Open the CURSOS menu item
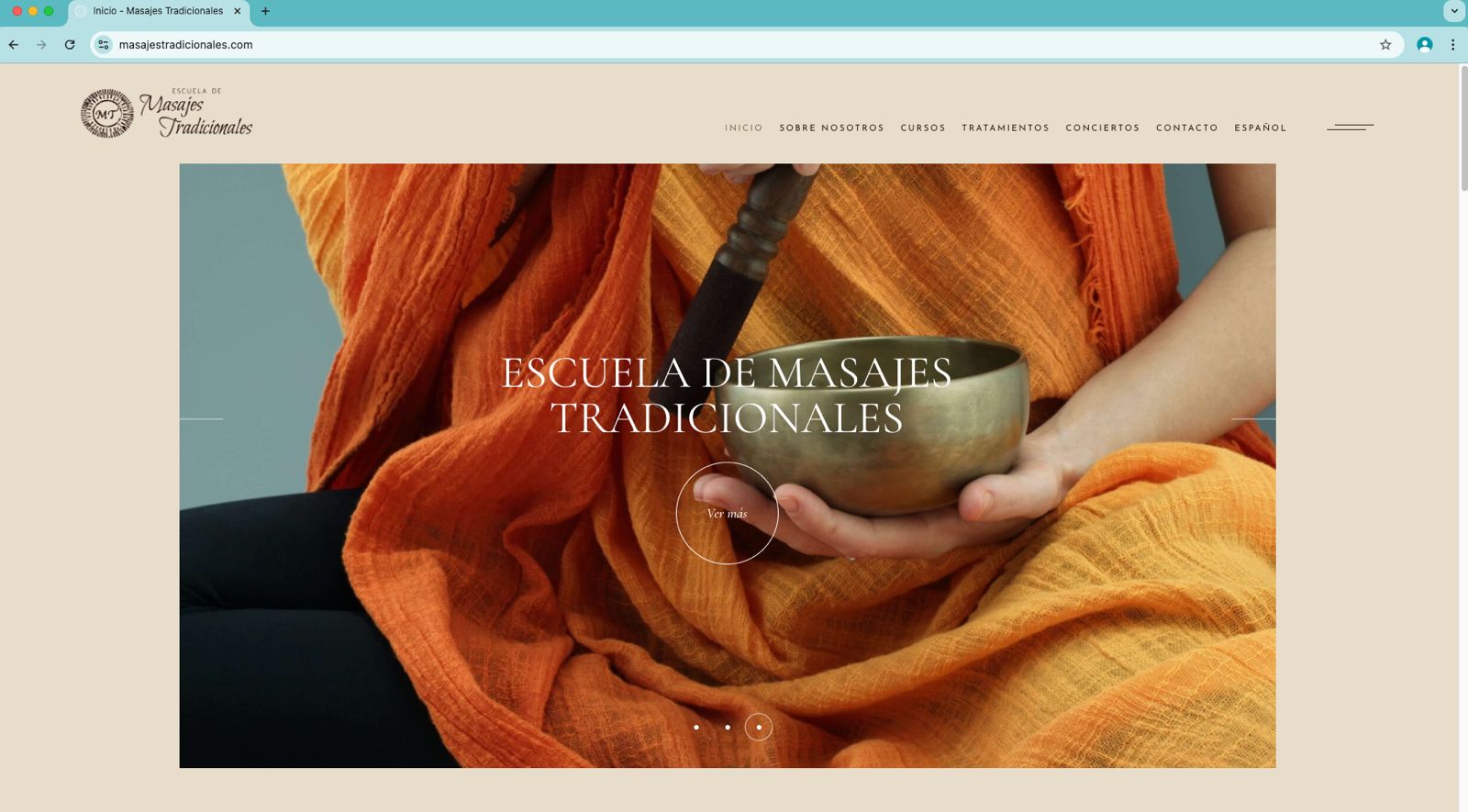 pos(923,128)
